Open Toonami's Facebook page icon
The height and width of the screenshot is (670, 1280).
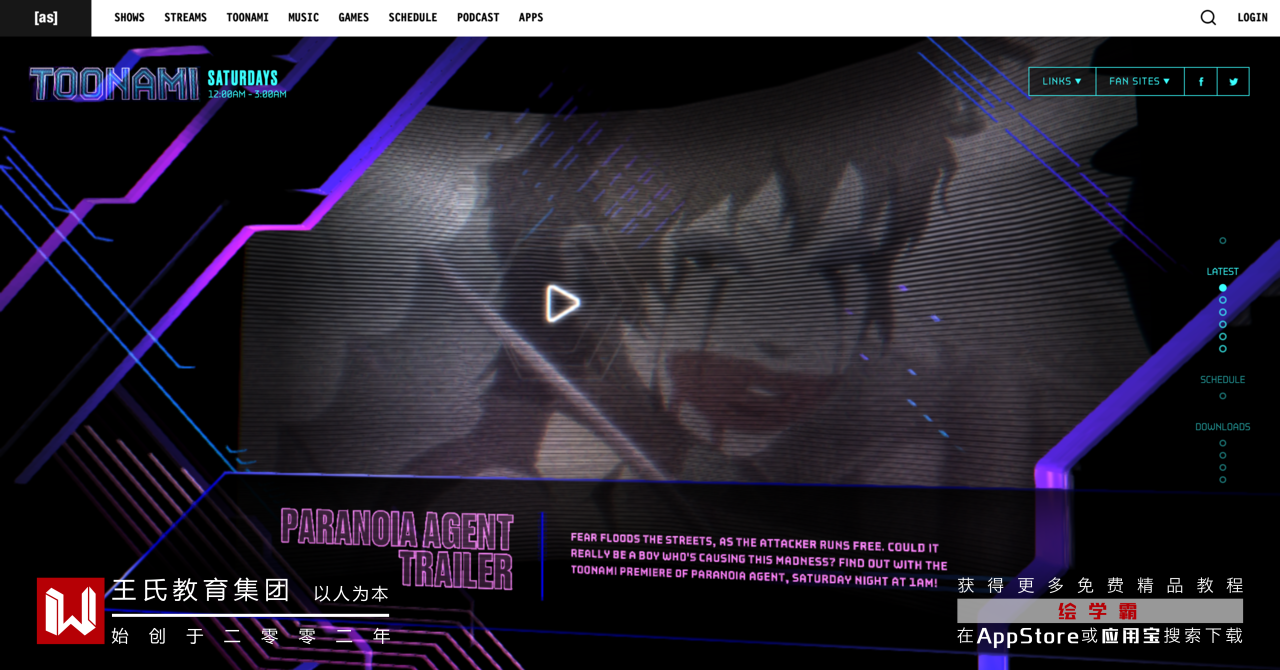pyautogui.click(x=1201, y=82)
